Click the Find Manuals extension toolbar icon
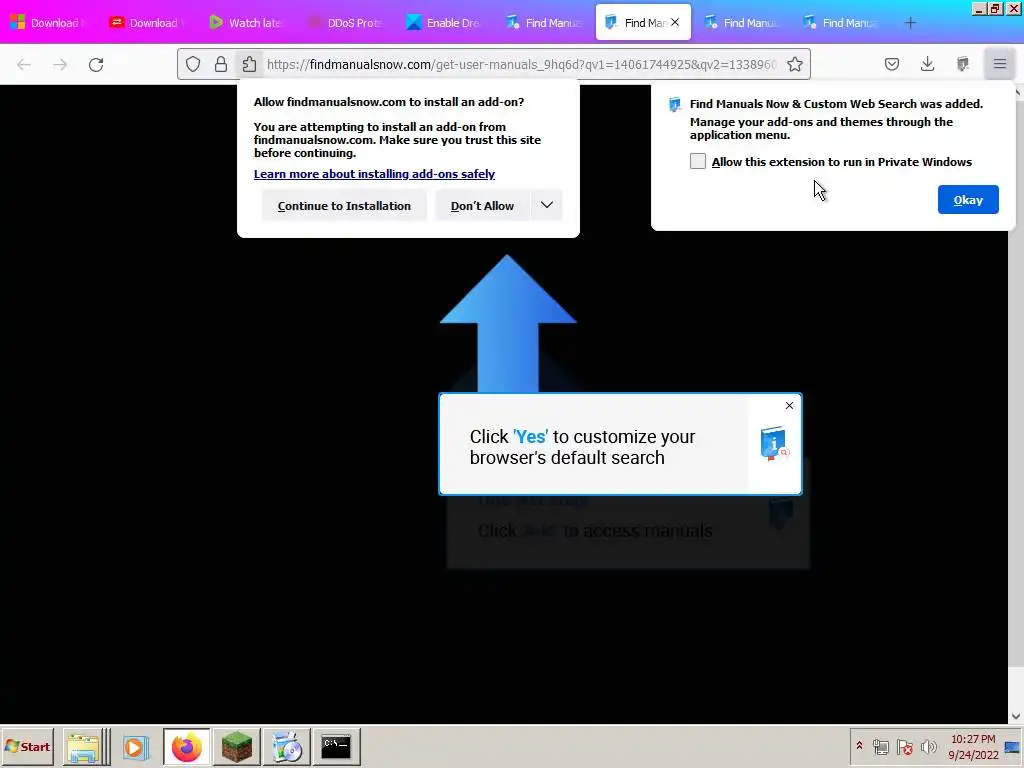 (963, 64)
